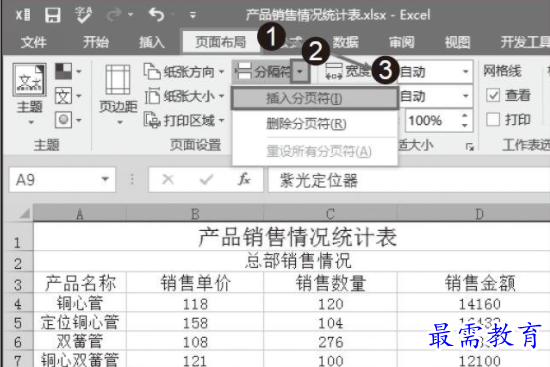The height and width of the screenshot is (367, 550).
Task: Select the cell containing 14160
Action: tap(474, 303)
